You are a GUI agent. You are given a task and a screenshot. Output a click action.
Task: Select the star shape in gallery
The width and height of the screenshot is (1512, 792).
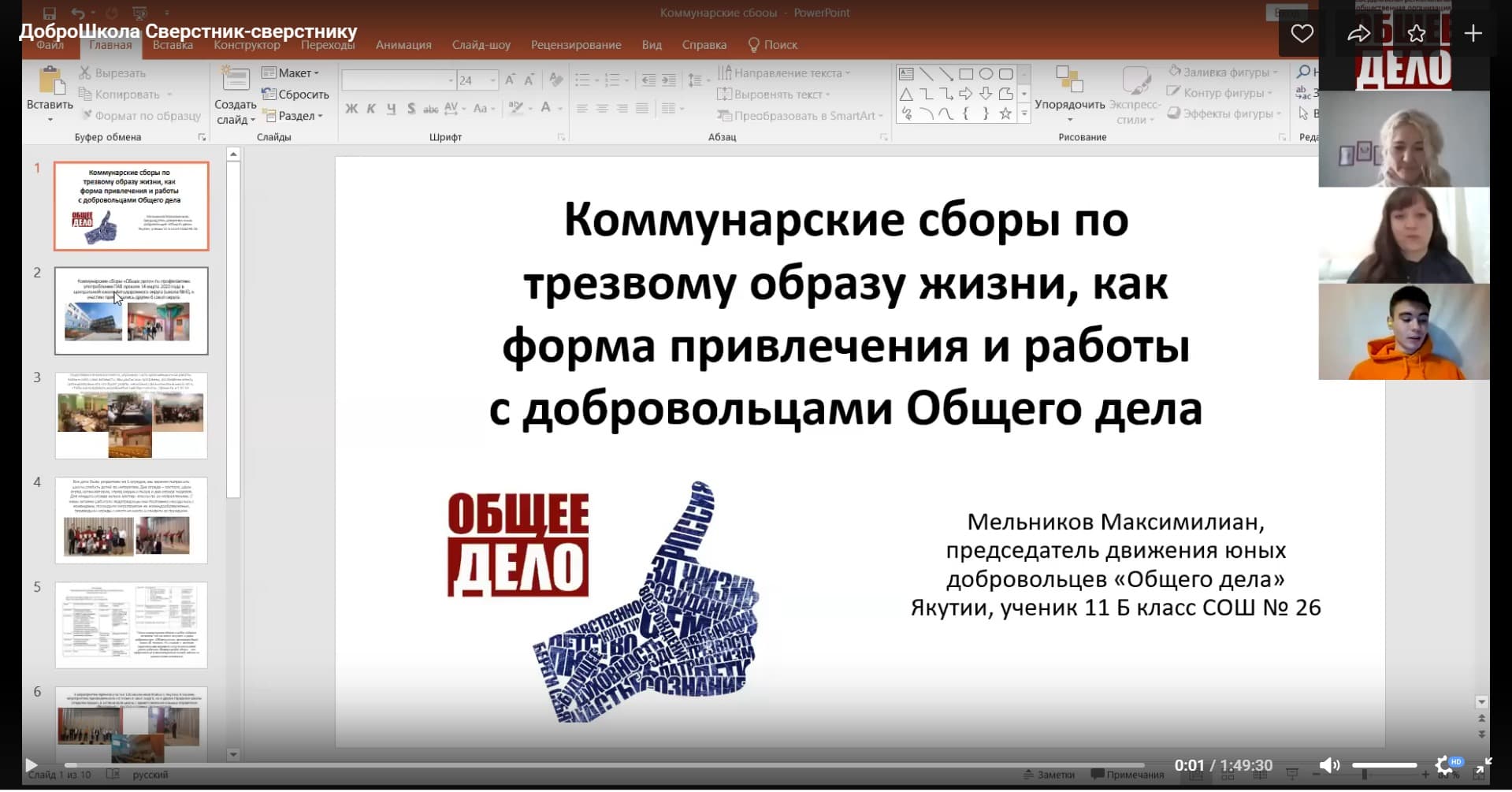(1005, 113)
